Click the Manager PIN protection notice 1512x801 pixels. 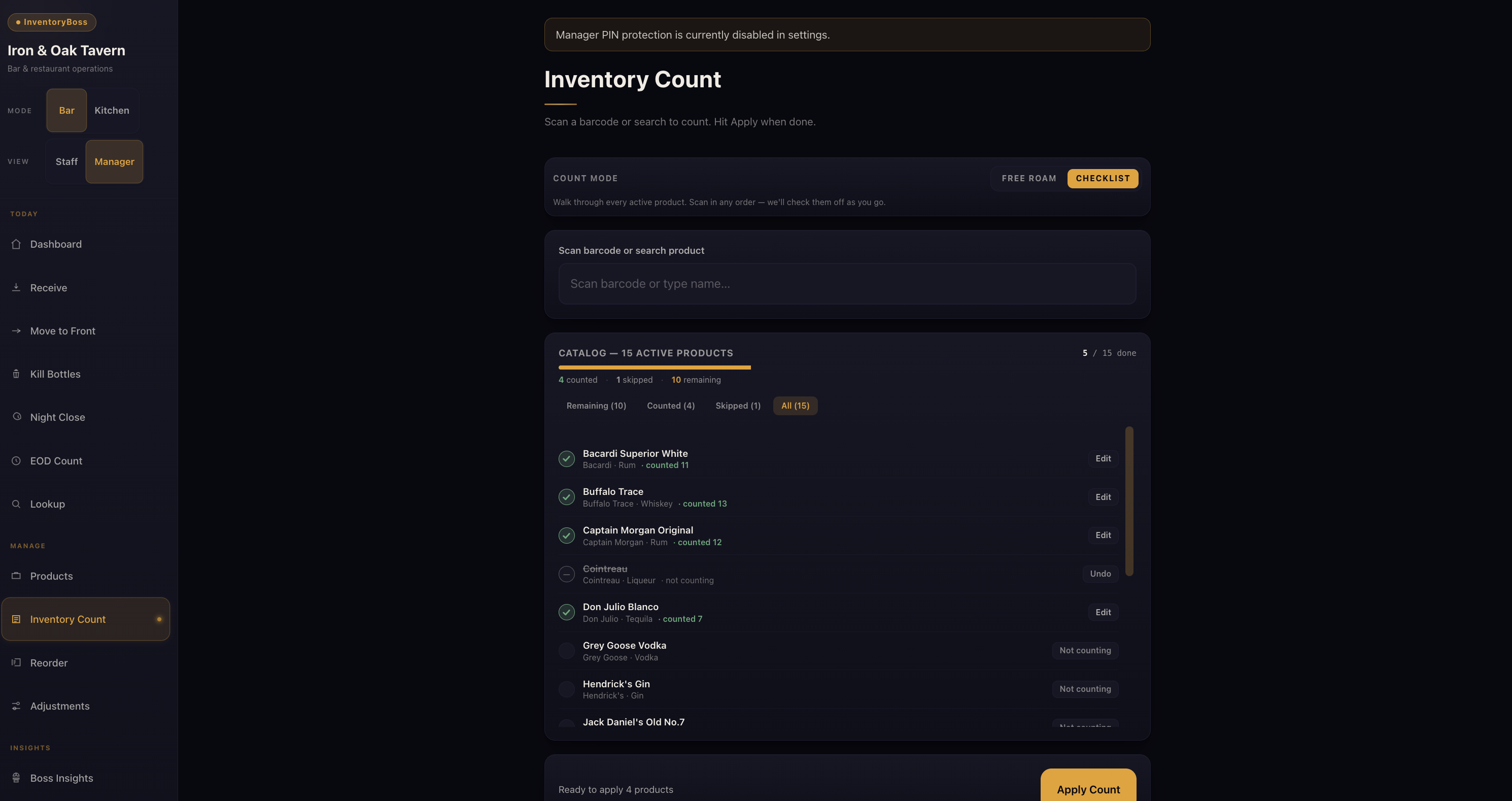(847, 35)
